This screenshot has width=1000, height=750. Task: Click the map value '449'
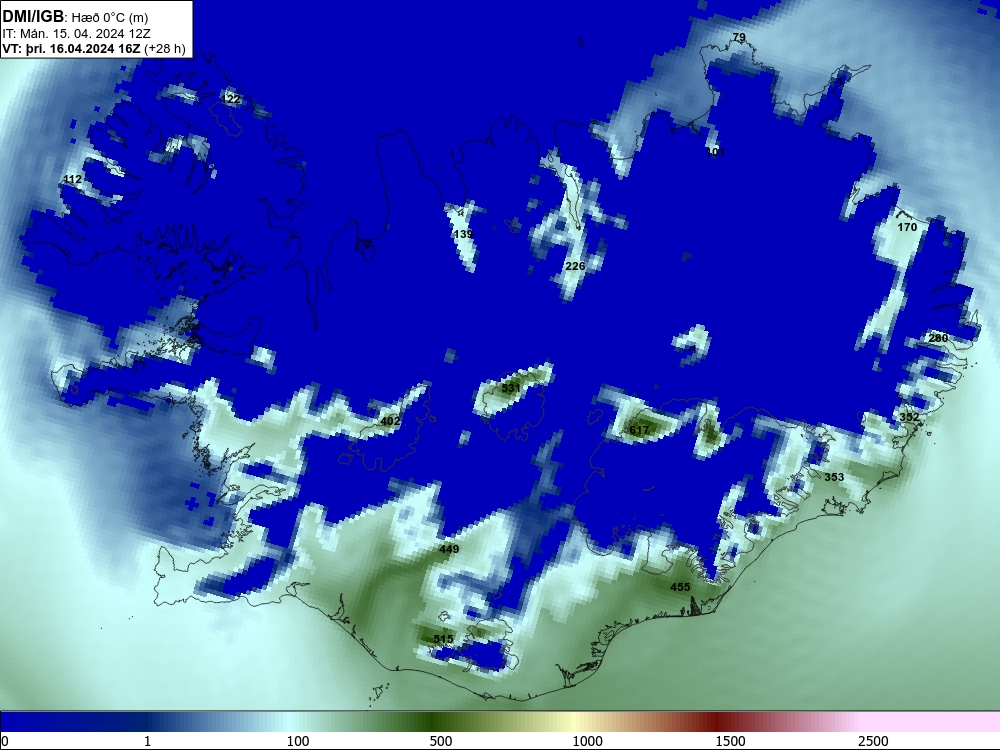coord(449,549)
